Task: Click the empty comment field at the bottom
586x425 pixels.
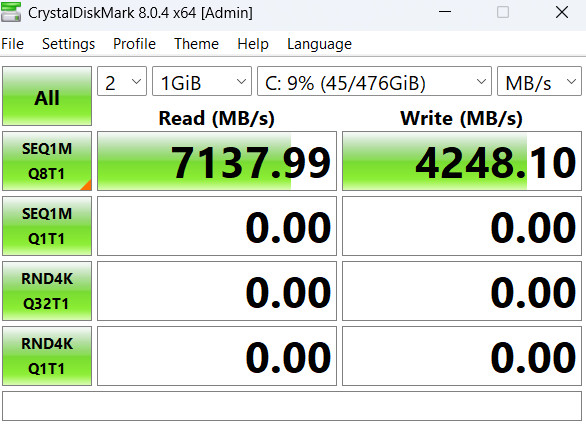Action: click(292, 406)
